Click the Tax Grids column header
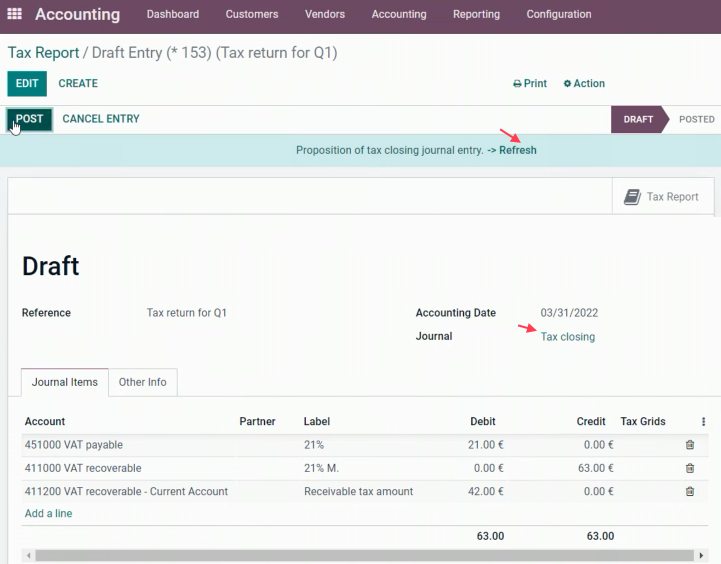 643,422
